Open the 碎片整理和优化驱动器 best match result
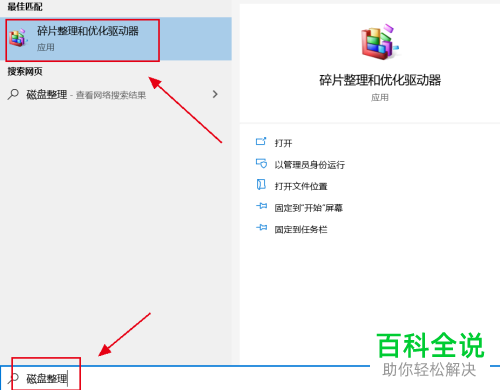Screen dimensions: 500x390 [x=116, y=39]
